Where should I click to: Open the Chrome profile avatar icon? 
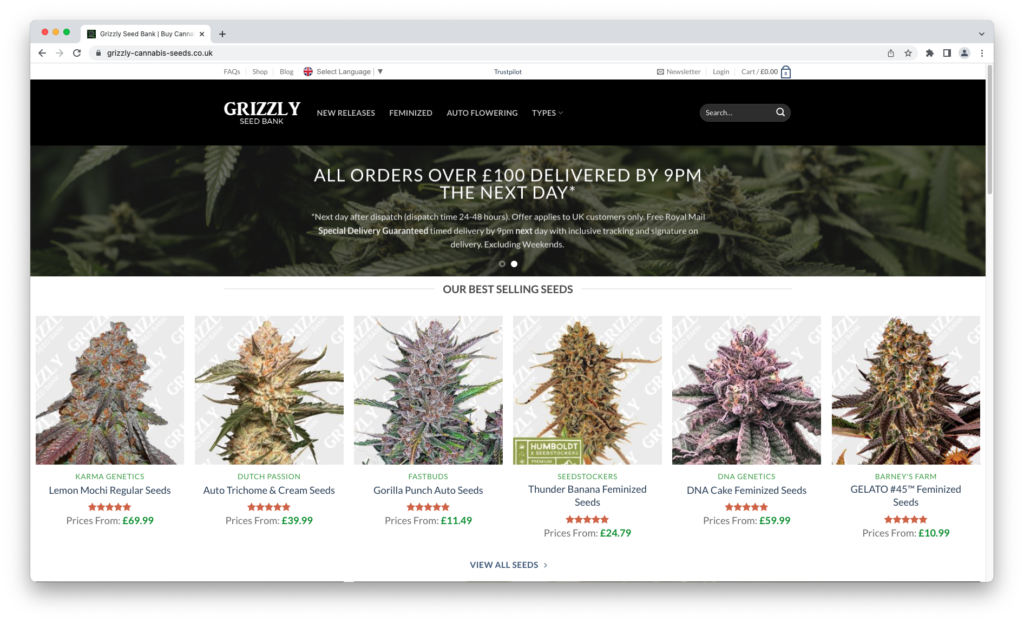point(964,53)
